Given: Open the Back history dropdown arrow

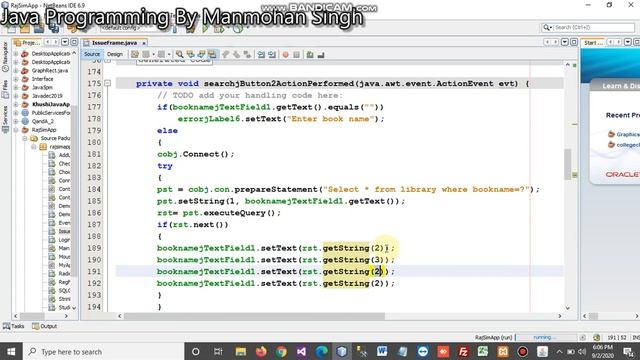Looking at the screenshot, I should [153, 54].
